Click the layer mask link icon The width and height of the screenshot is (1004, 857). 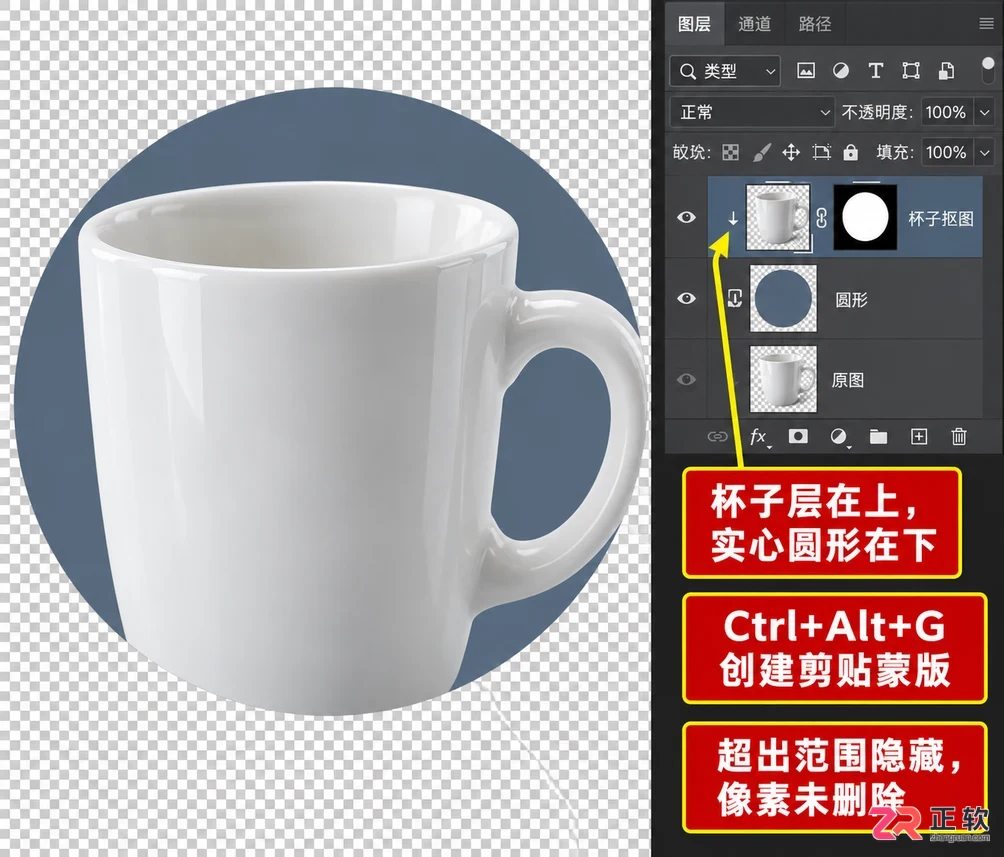coord(822,218)
